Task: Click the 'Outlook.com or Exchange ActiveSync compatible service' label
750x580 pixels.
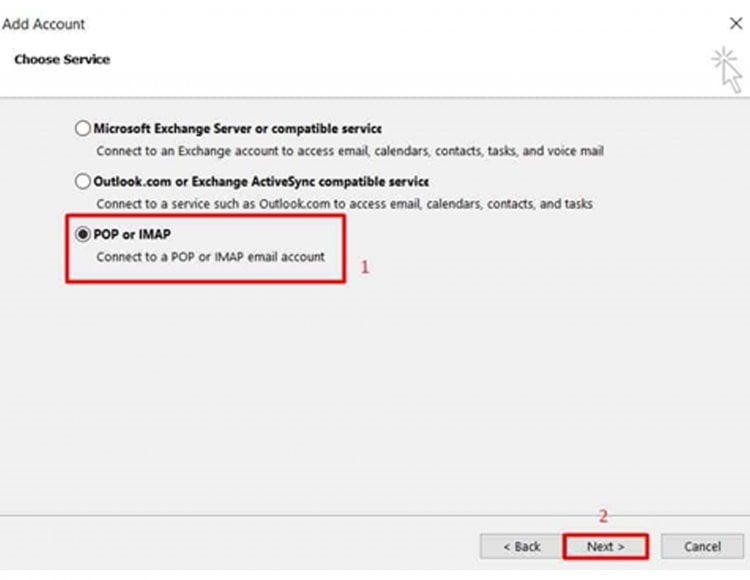Action: click(261, 182)
